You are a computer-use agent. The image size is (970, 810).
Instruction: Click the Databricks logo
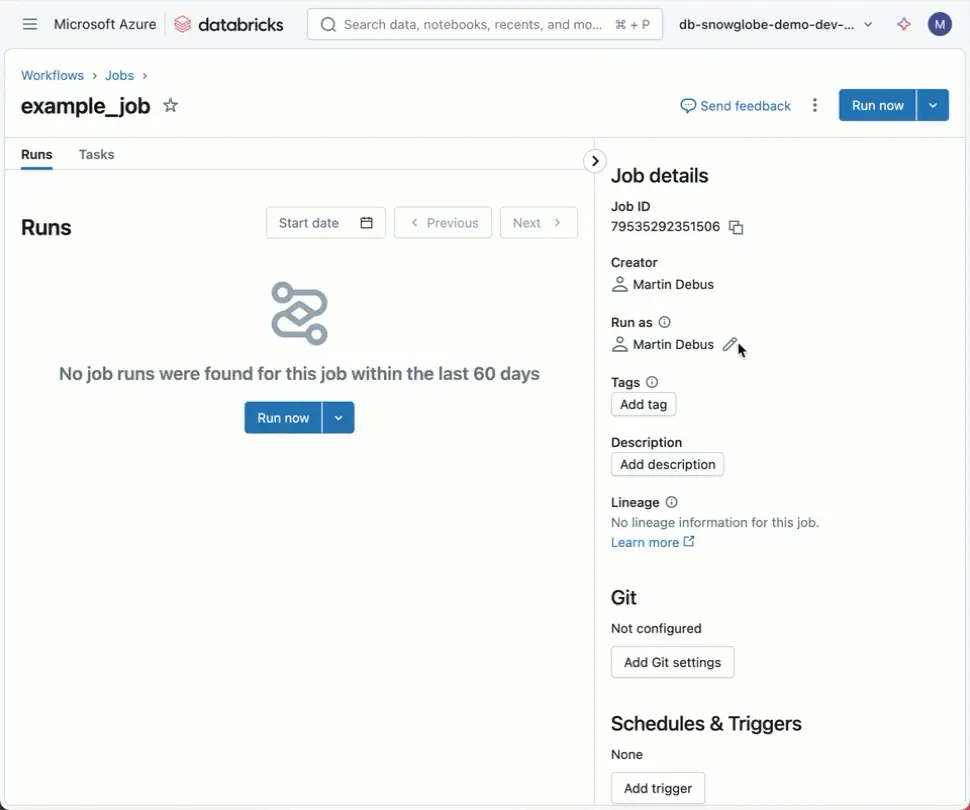pyautogui.click(x=228, y=24)
